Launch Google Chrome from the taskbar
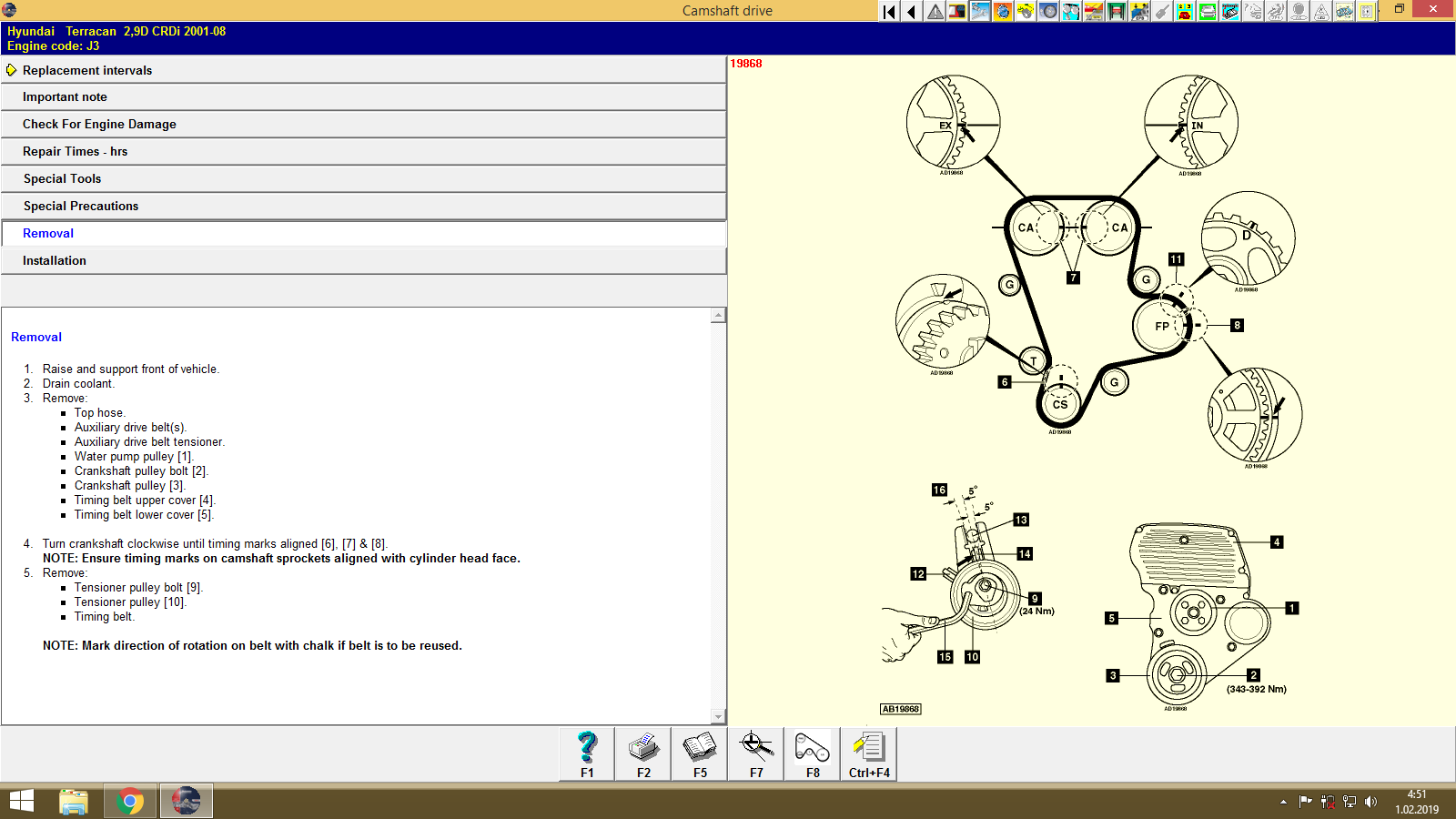This screenshot has height=819, width=1456. pos(129,801)
